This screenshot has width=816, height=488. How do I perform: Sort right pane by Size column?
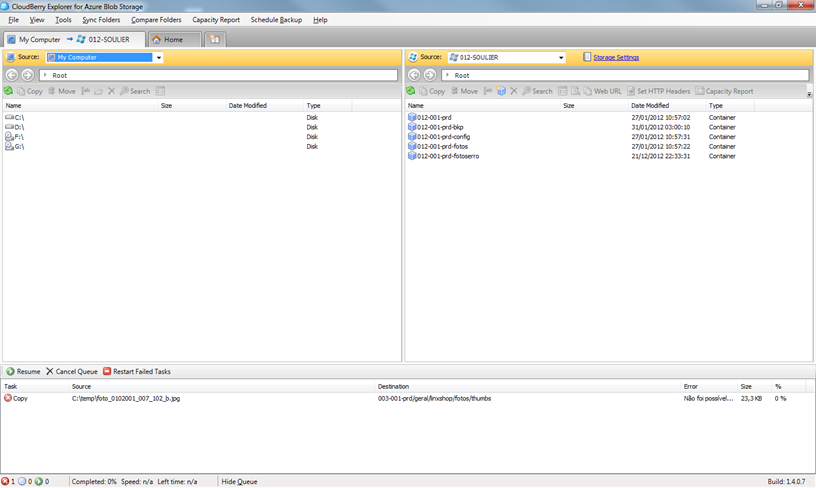pos(594,106)
